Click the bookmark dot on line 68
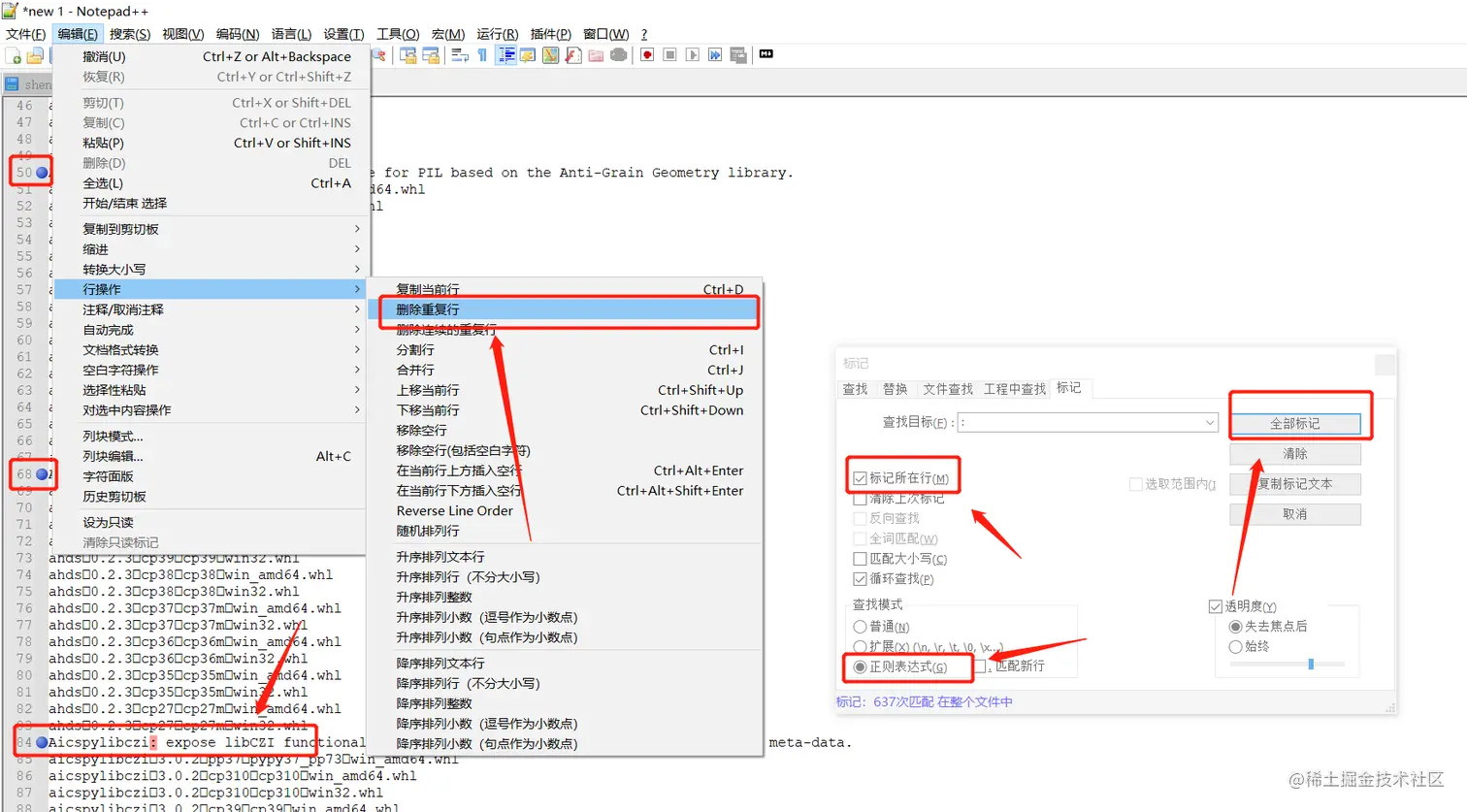 point(42,474)
